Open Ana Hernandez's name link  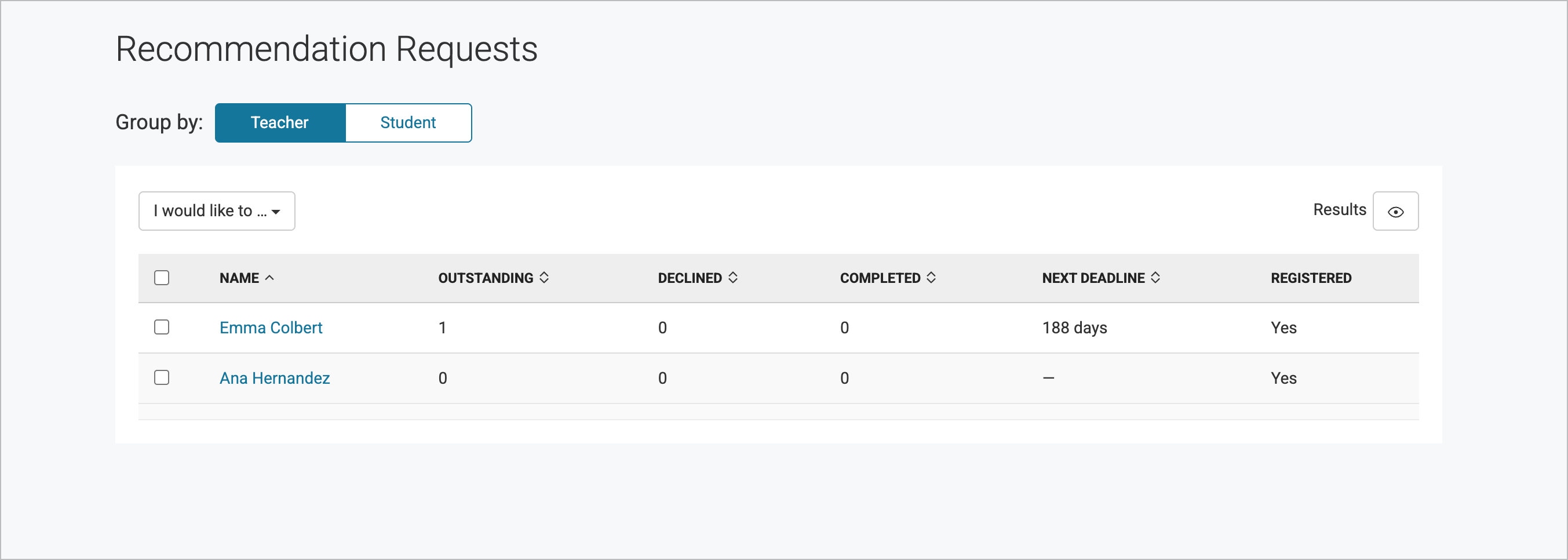click(275, 378)
